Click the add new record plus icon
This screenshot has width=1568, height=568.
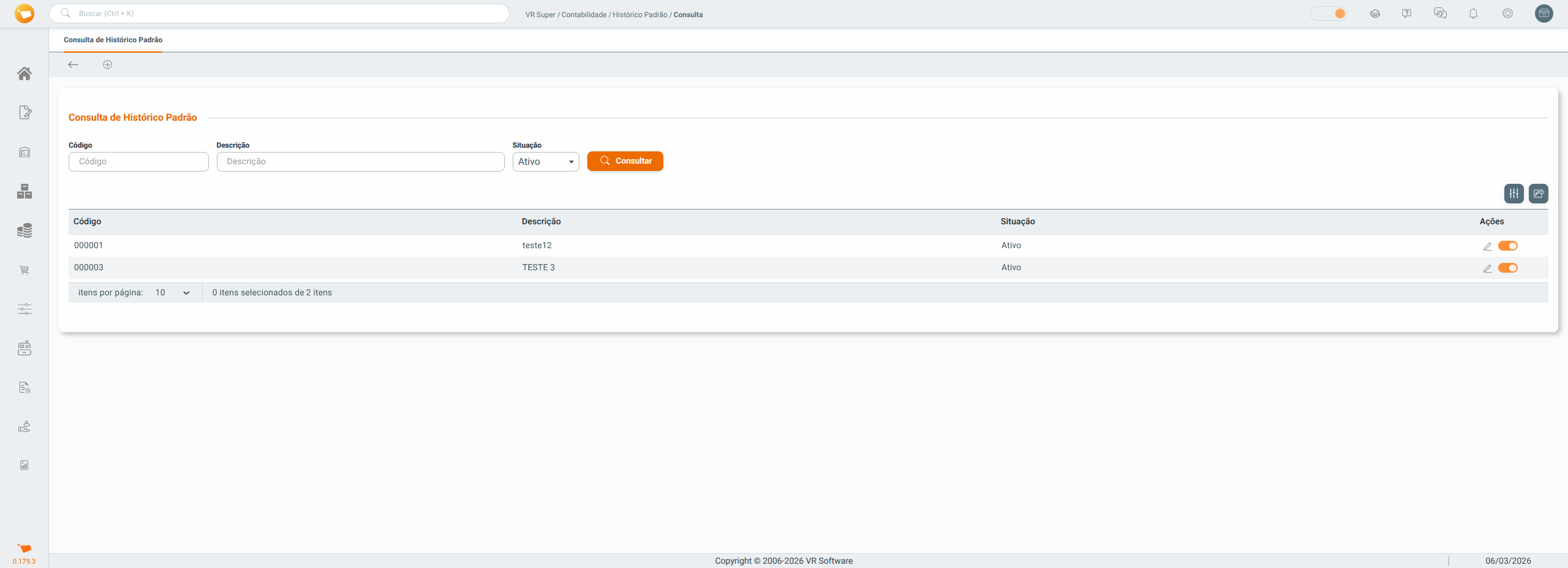tap(107, 65)
